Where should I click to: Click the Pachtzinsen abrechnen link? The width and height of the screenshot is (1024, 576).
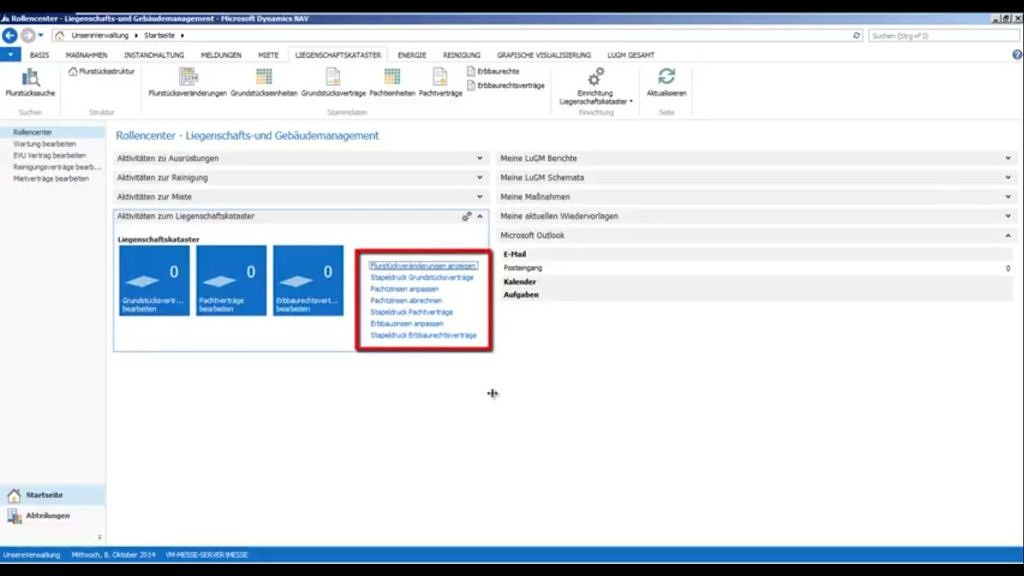click(406, 301)
